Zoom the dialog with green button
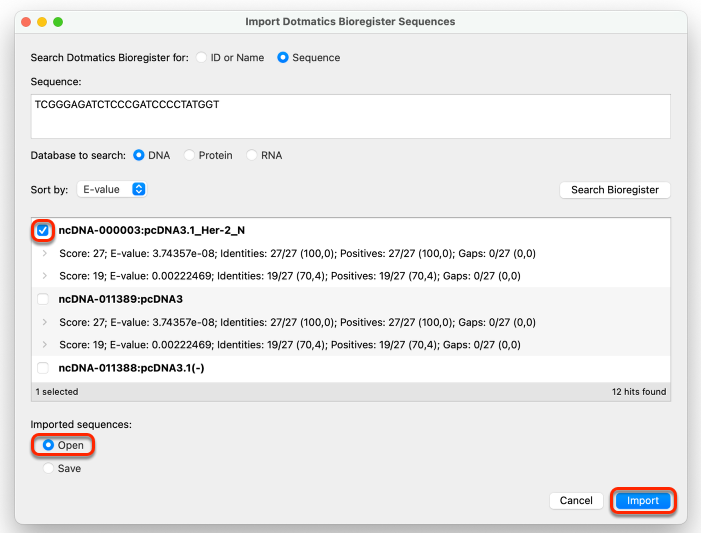701x533 pixels. coord(58,22)
